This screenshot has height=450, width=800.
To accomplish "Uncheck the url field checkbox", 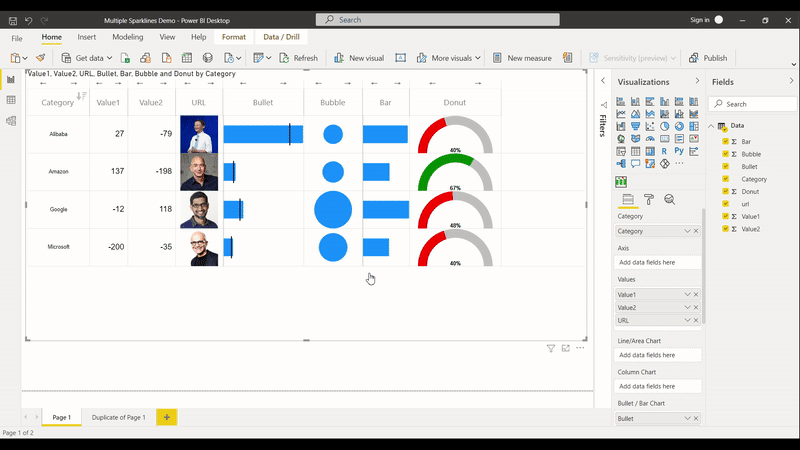I will click(726, 204).
